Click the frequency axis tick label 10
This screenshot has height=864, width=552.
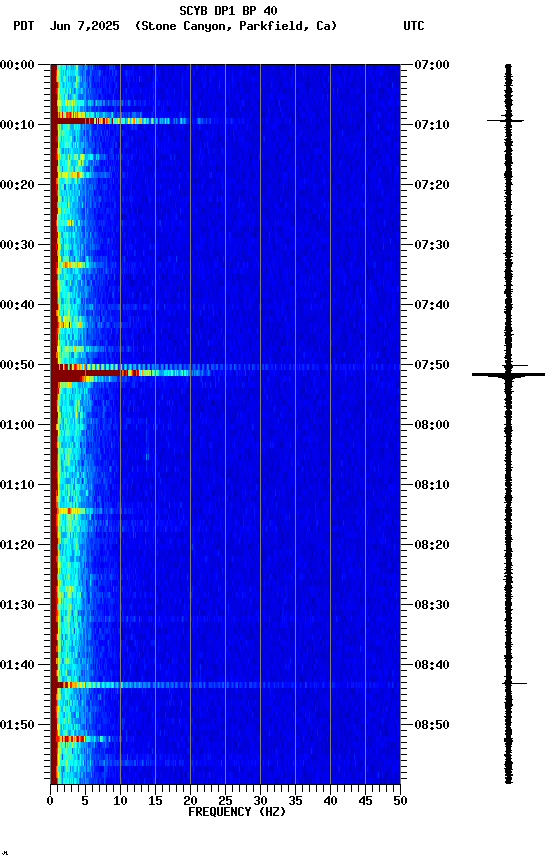tap(120, 801)
